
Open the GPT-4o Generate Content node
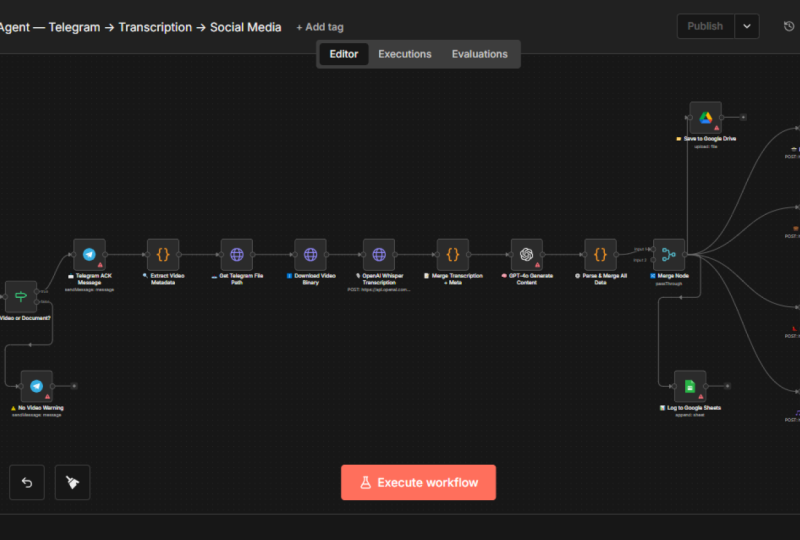pyautogui.click(x=527, y=254)
